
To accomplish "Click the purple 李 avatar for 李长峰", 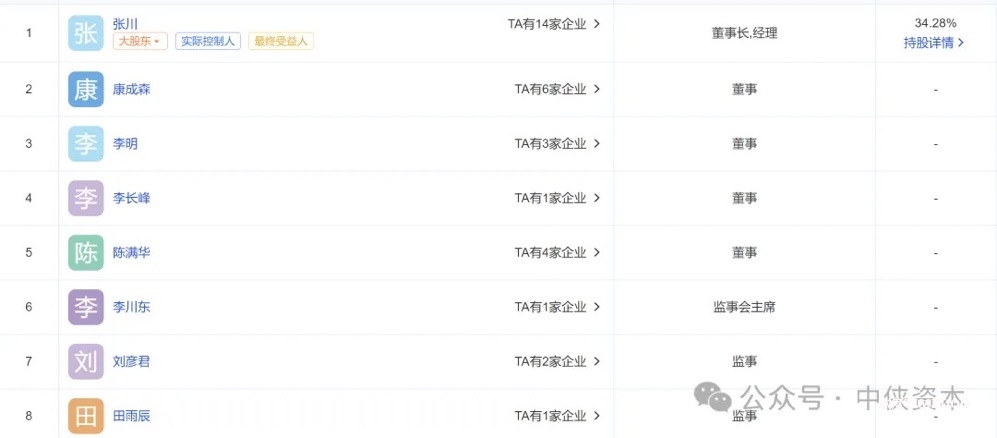I will point(86,198).
